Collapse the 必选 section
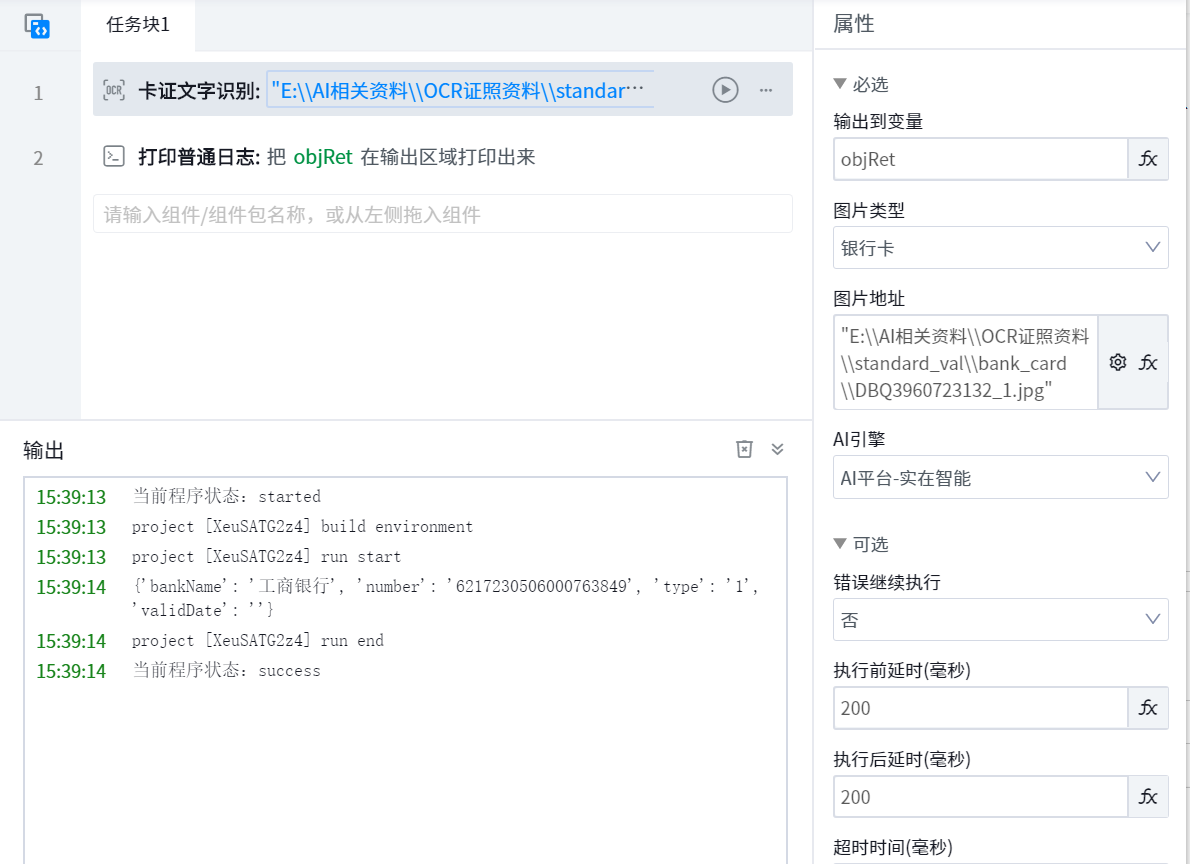Image resolution: width=1190 pixels, height=864 pixels. pyautogui.click(x=840, y=85)
